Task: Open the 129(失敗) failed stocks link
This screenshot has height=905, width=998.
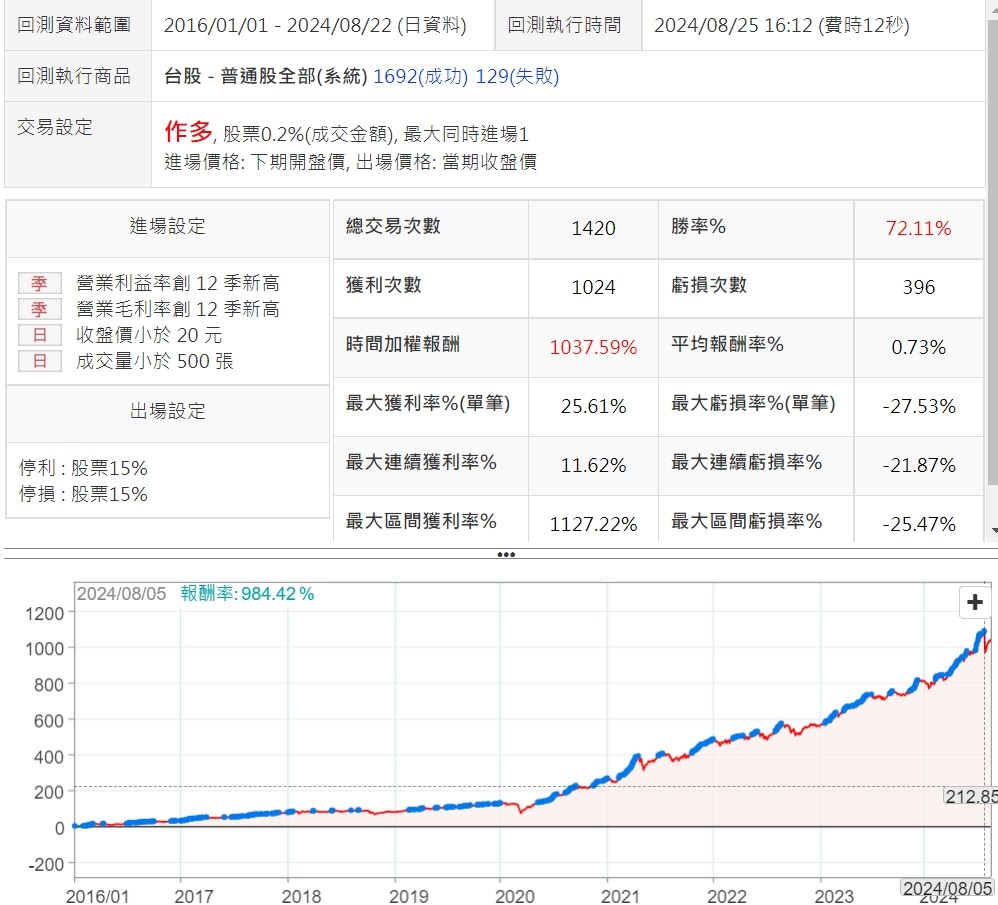Action: (516, 76)
